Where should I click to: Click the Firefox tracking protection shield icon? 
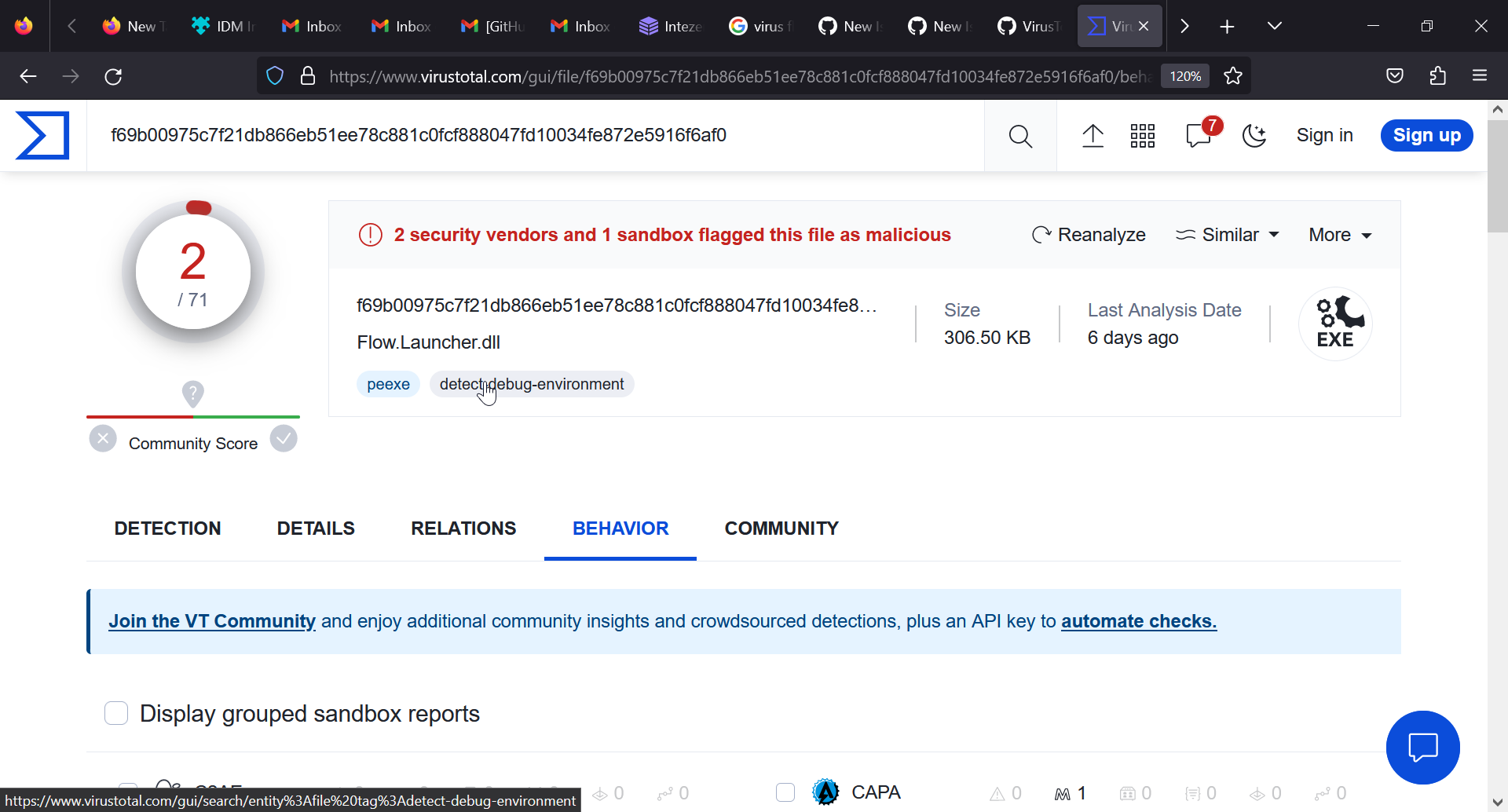click(275, 75)
